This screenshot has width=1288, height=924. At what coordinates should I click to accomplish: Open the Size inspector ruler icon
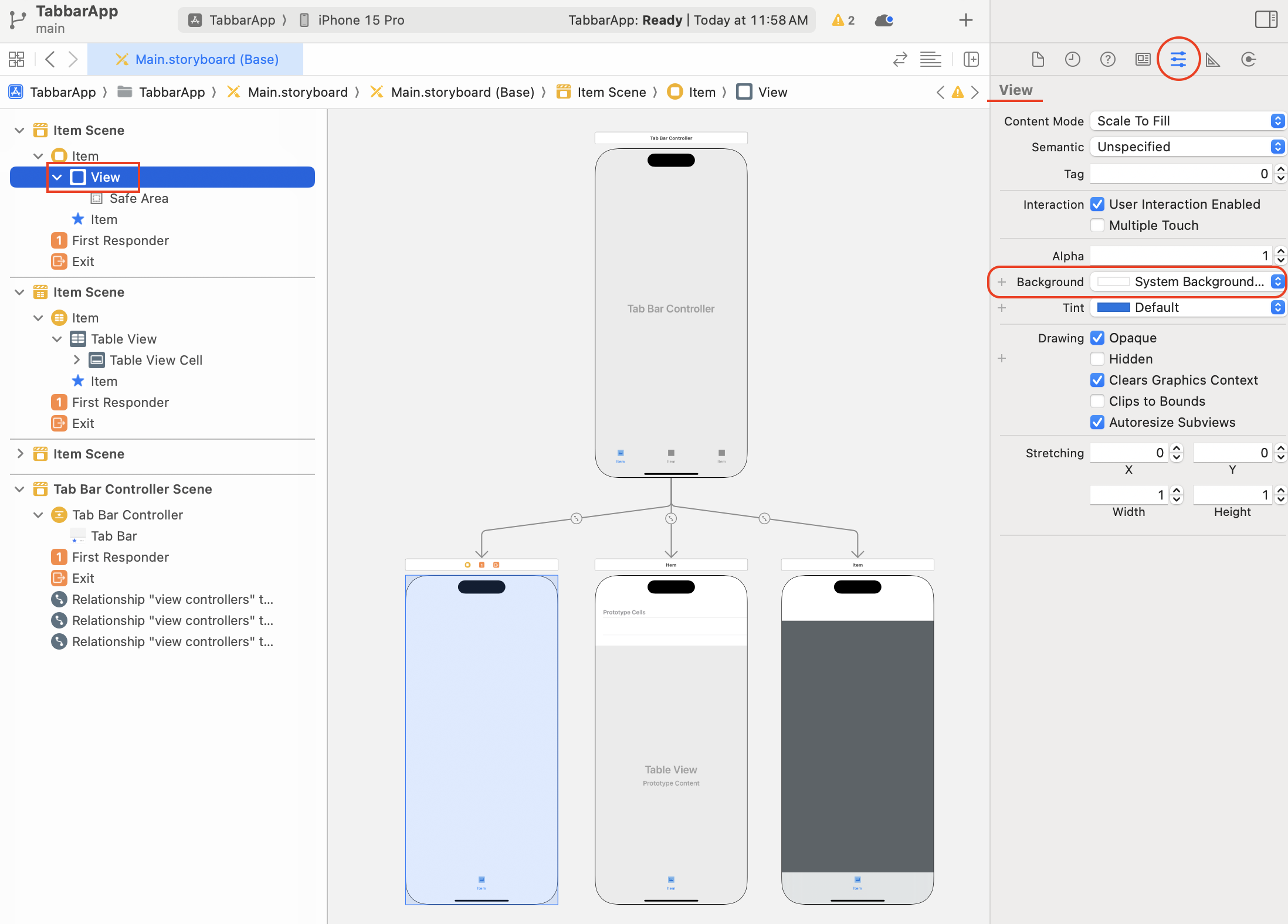click(1213, 59)
